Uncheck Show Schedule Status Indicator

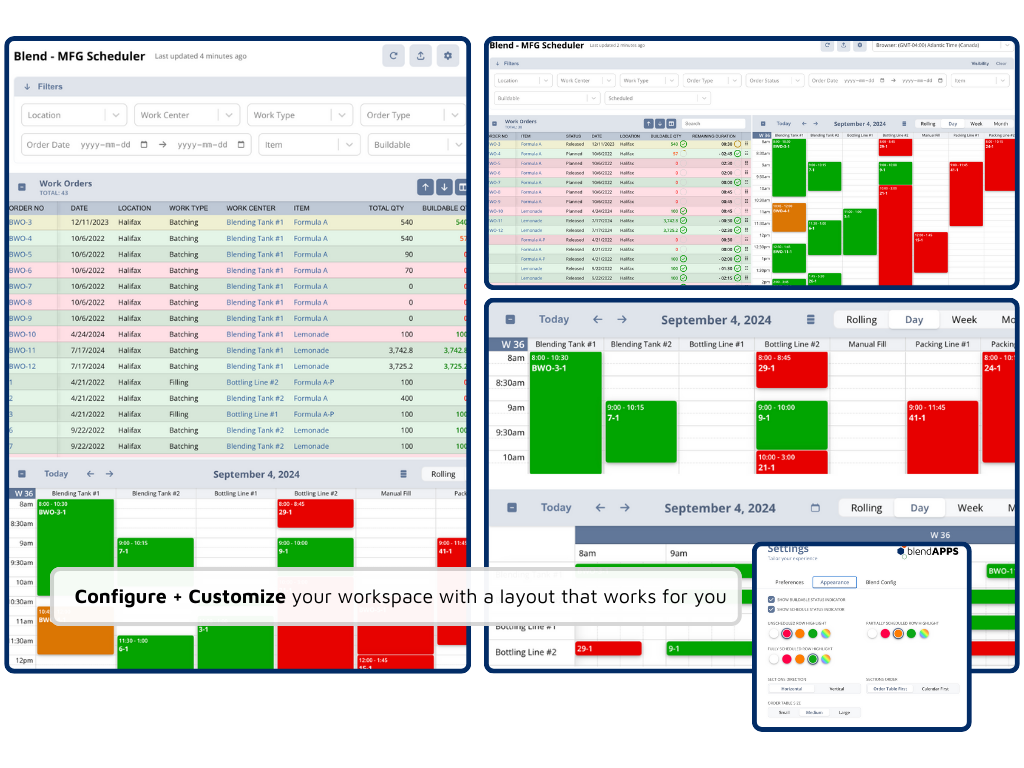tap(771, 608)
